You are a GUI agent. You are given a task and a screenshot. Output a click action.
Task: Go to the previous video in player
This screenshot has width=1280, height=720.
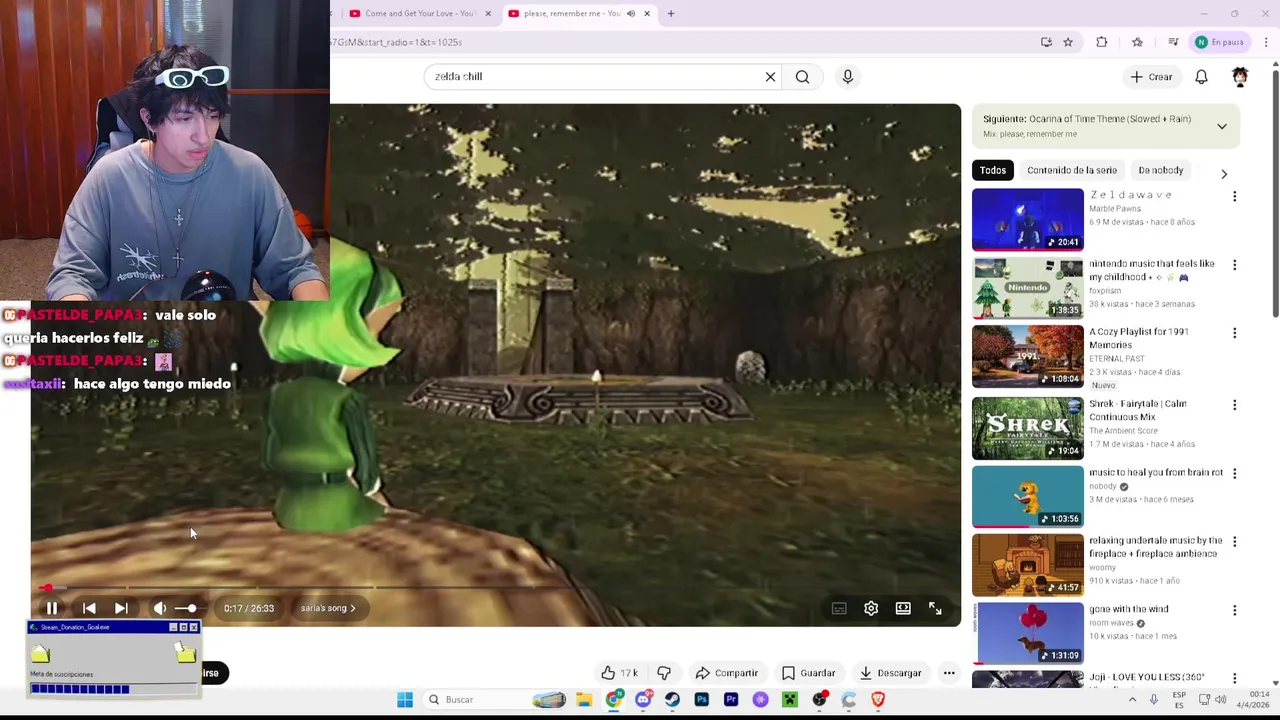pos(89,608)
